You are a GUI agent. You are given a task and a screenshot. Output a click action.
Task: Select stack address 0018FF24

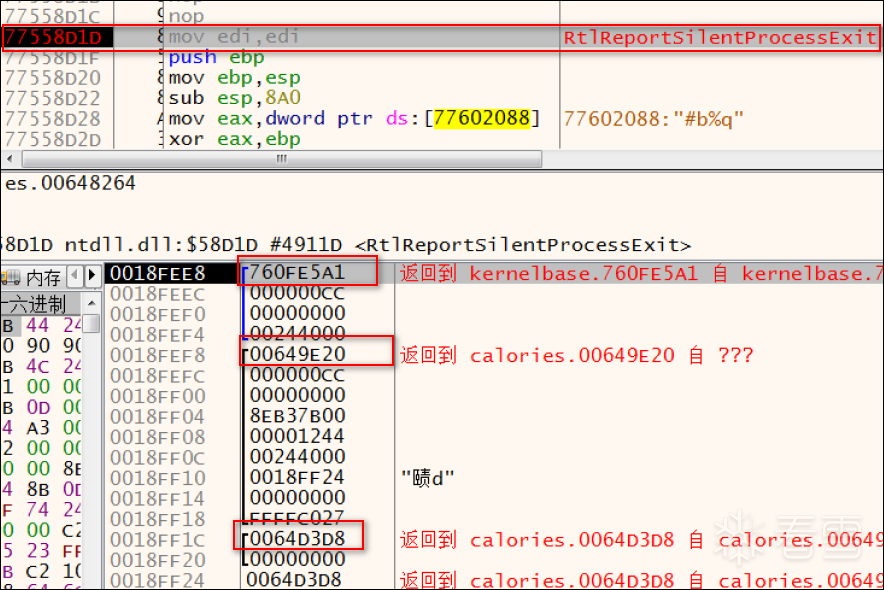coord(158,580)
